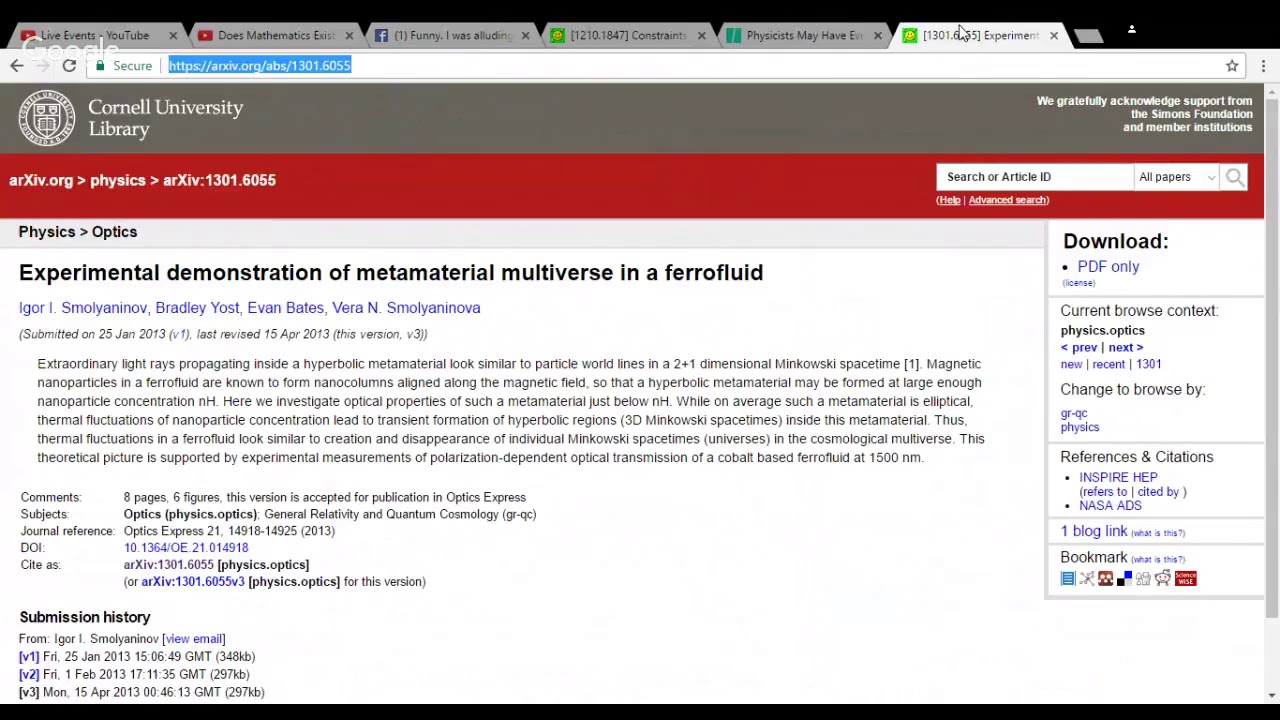Open [v2] submission history link

point(29,675)
